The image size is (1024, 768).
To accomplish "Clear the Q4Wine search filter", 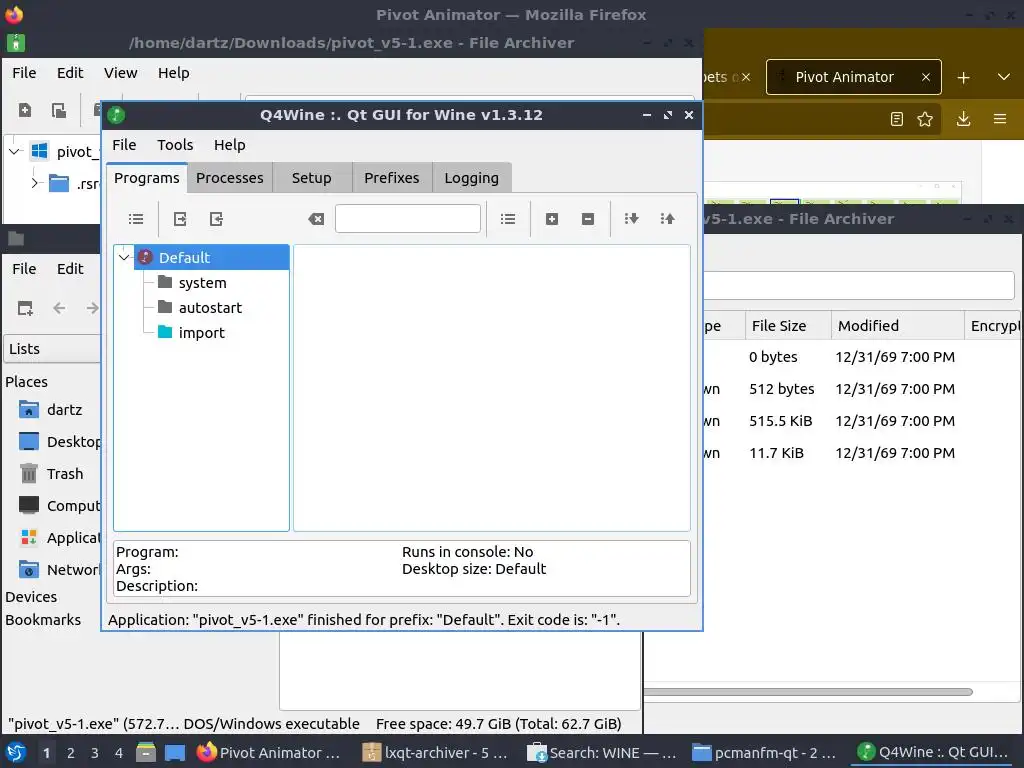I will point(316,219).
